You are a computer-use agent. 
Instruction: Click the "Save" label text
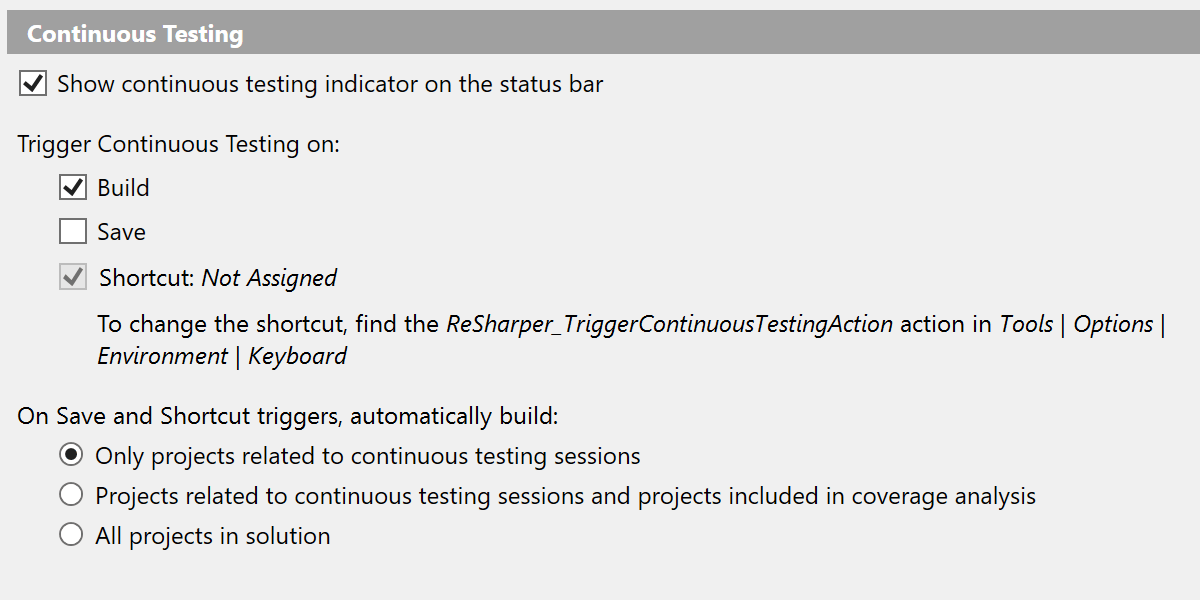pos(121,232)
